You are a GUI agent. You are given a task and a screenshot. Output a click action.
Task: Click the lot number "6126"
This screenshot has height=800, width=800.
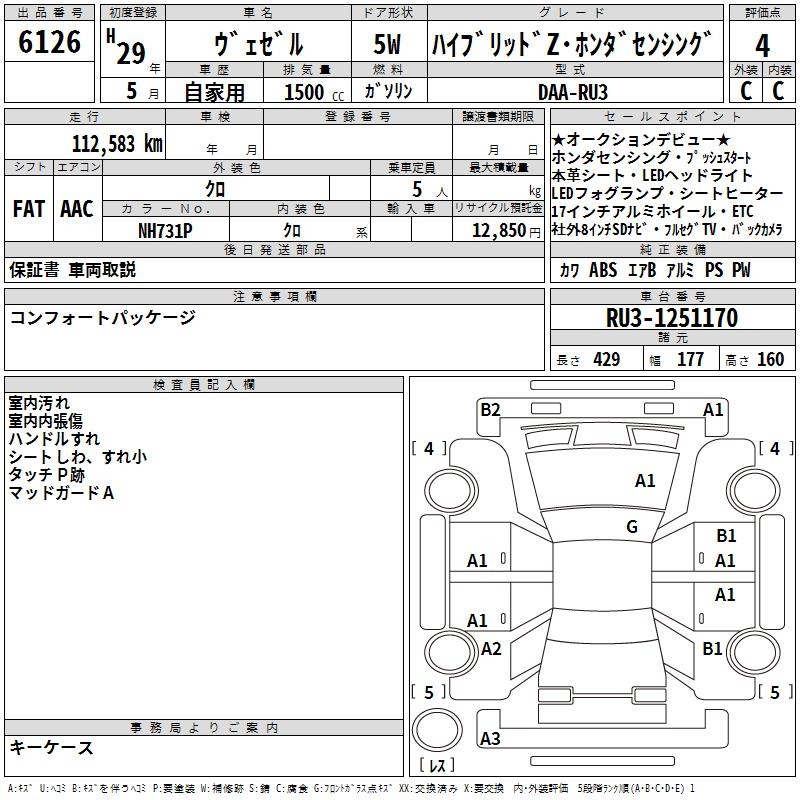pos(49,42)
